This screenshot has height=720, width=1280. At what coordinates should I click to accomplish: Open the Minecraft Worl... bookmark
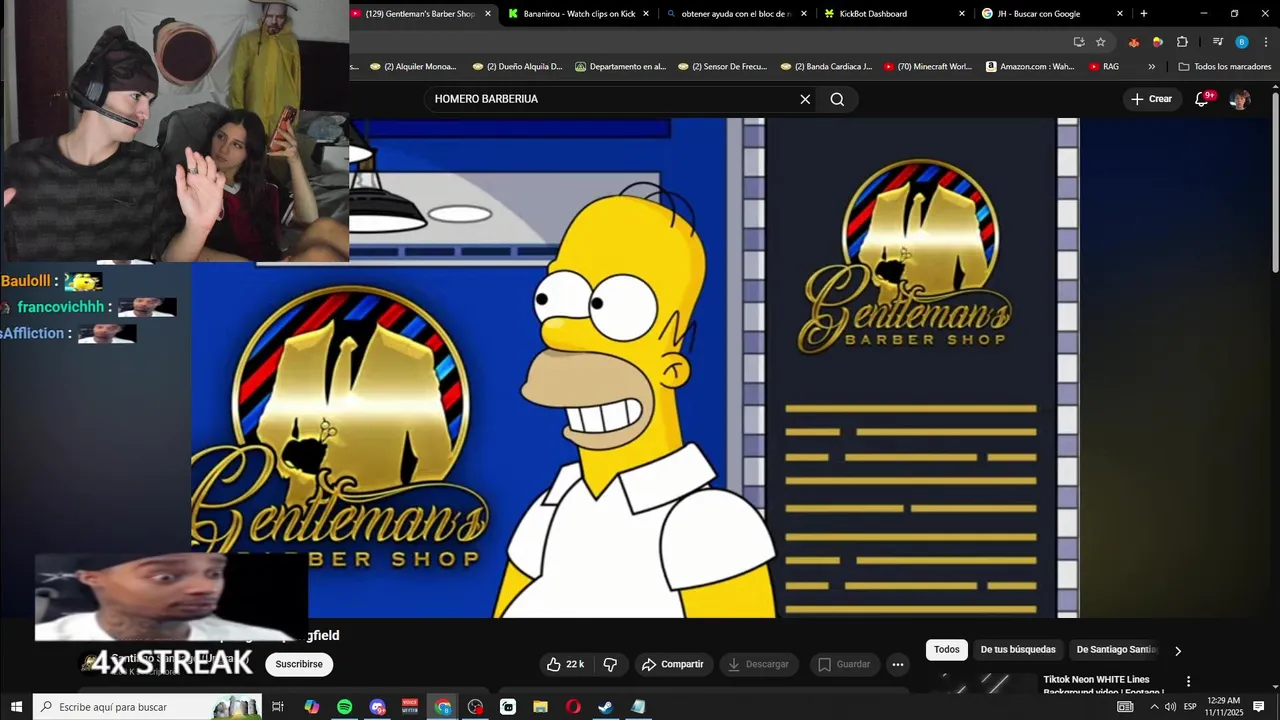[927, 67]
